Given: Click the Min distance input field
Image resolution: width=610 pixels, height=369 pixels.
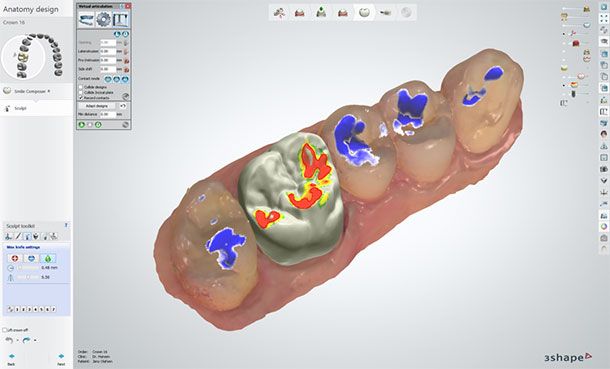Looking at the screenshot, I should (108, 115).
